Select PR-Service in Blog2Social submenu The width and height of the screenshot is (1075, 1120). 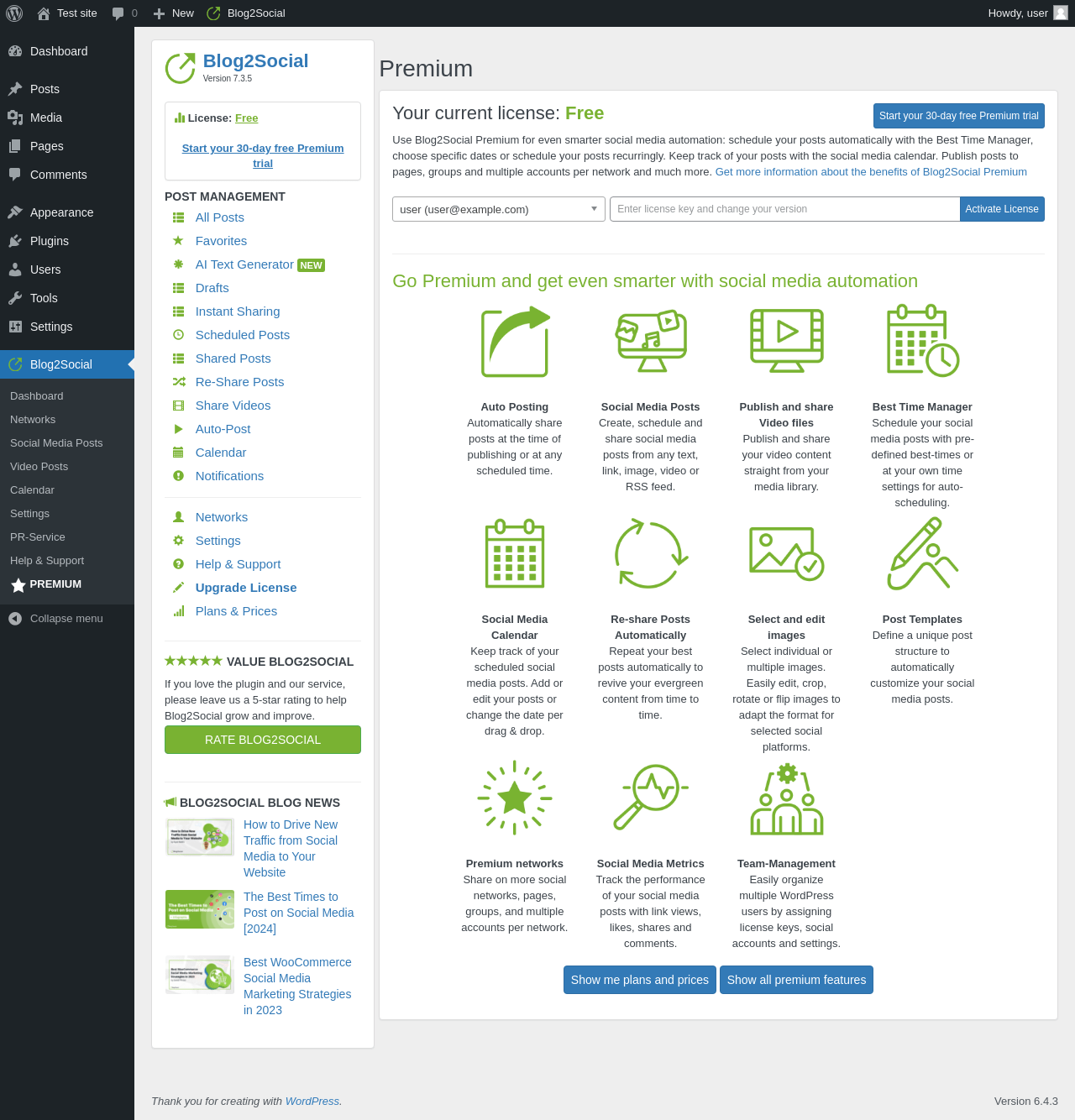point(38,537)
